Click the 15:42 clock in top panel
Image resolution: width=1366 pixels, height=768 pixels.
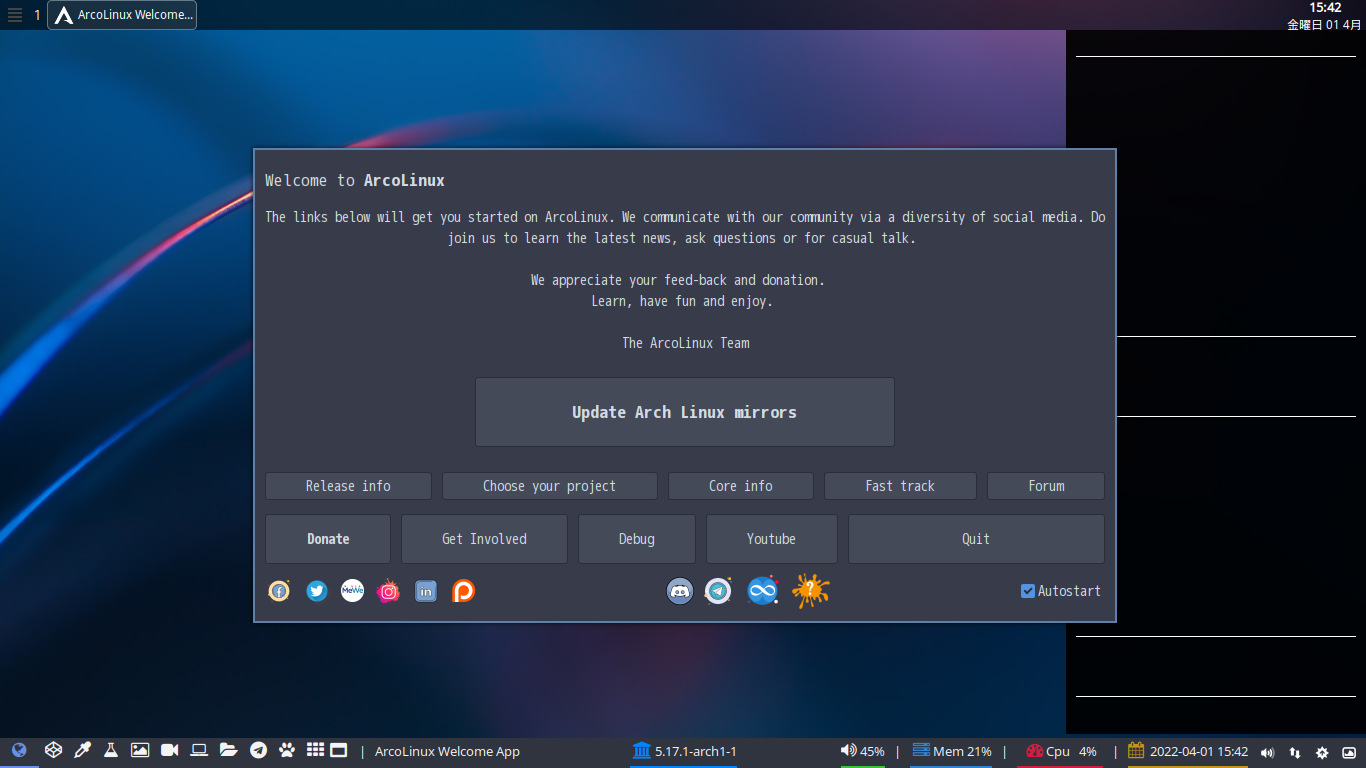tap(1325, 8)
